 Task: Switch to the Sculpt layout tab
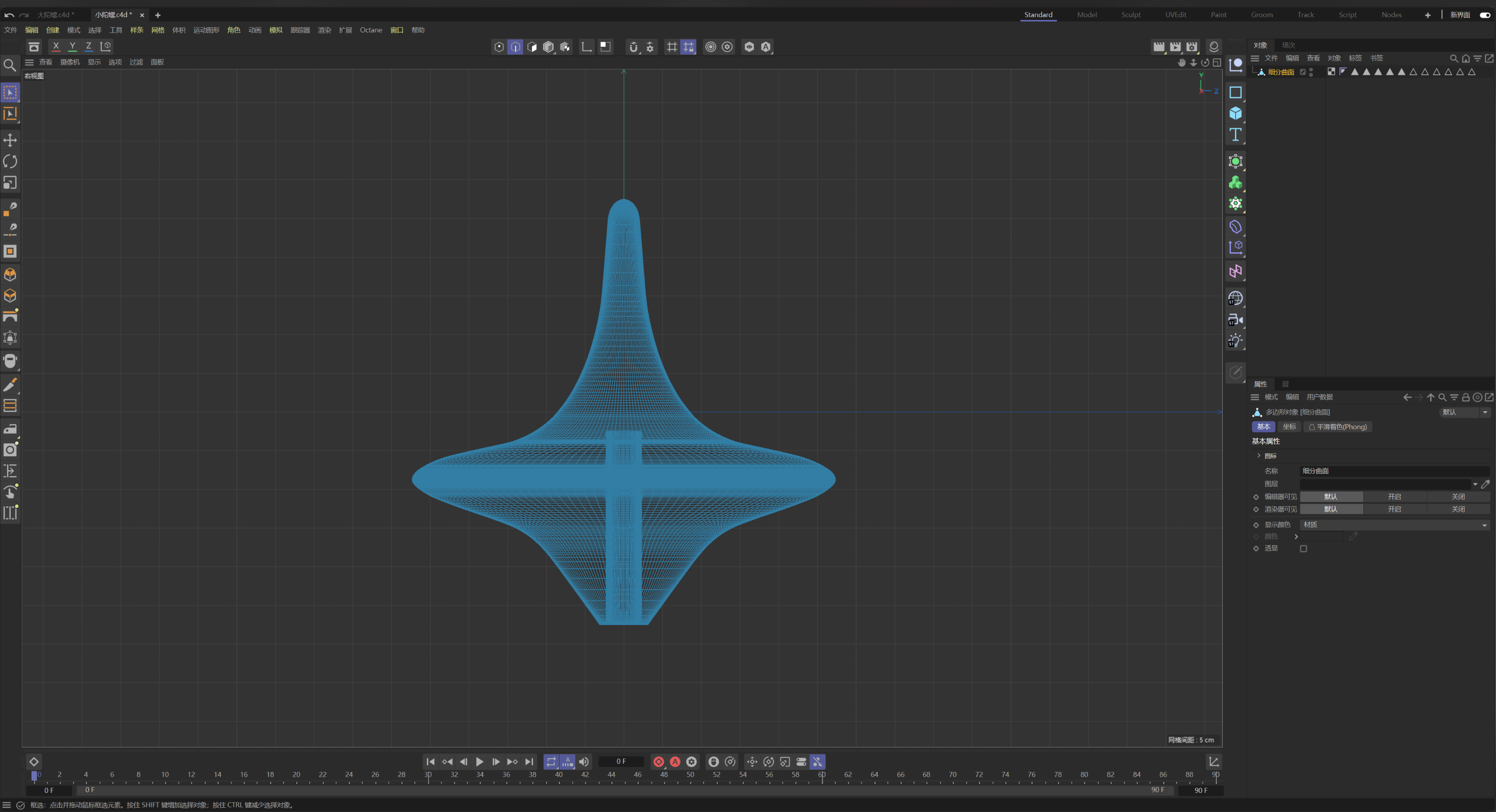[x=1130, y=15]
